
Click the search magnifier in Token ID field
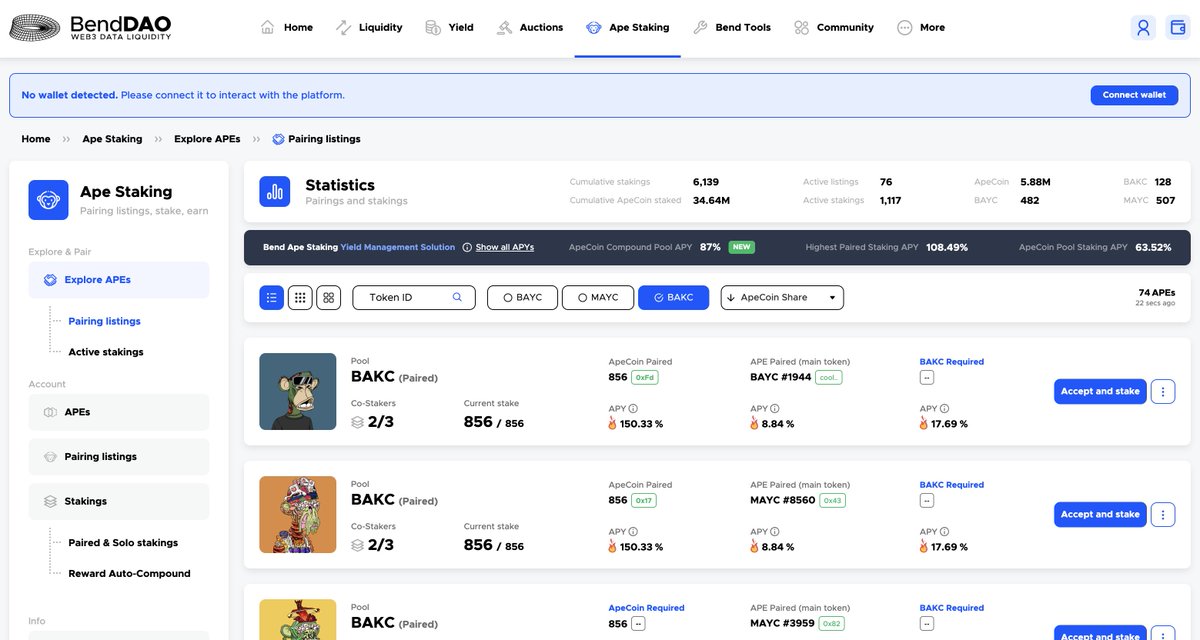click(x=457, y=297)
